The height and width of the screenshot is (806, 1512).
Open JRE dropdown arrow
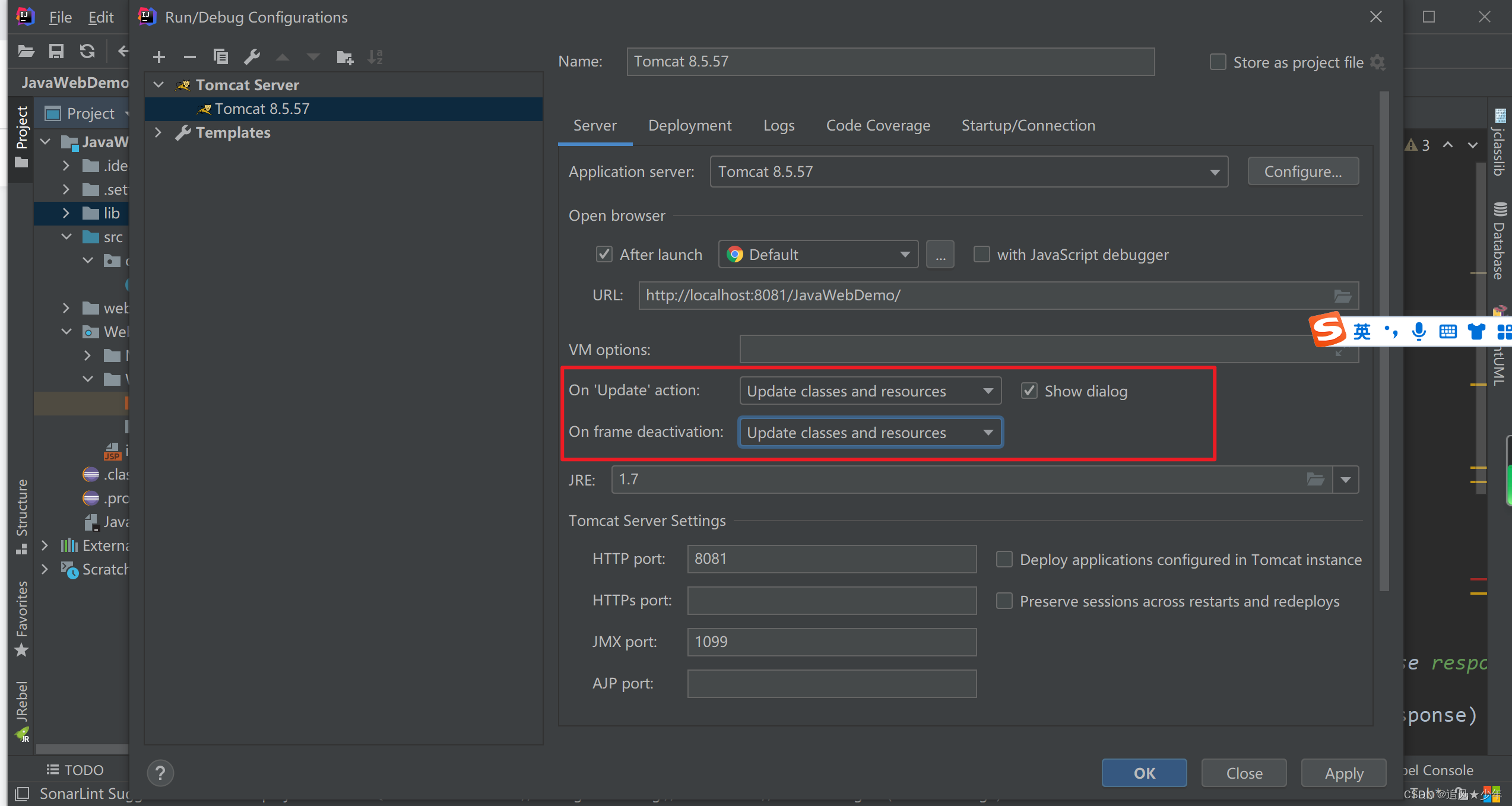coord(1346,480)
